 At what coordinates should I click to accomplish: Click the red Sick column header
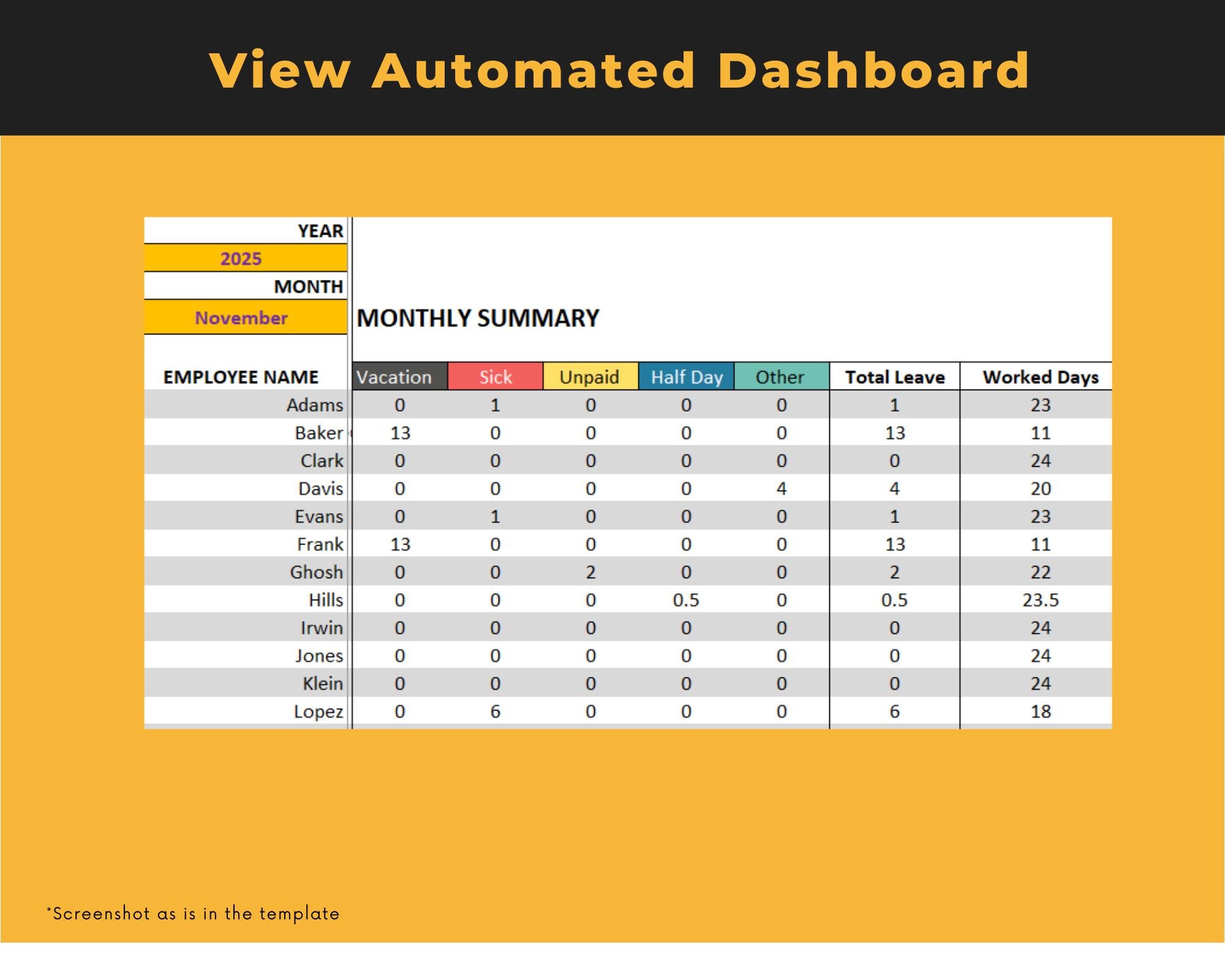point(496,377)
